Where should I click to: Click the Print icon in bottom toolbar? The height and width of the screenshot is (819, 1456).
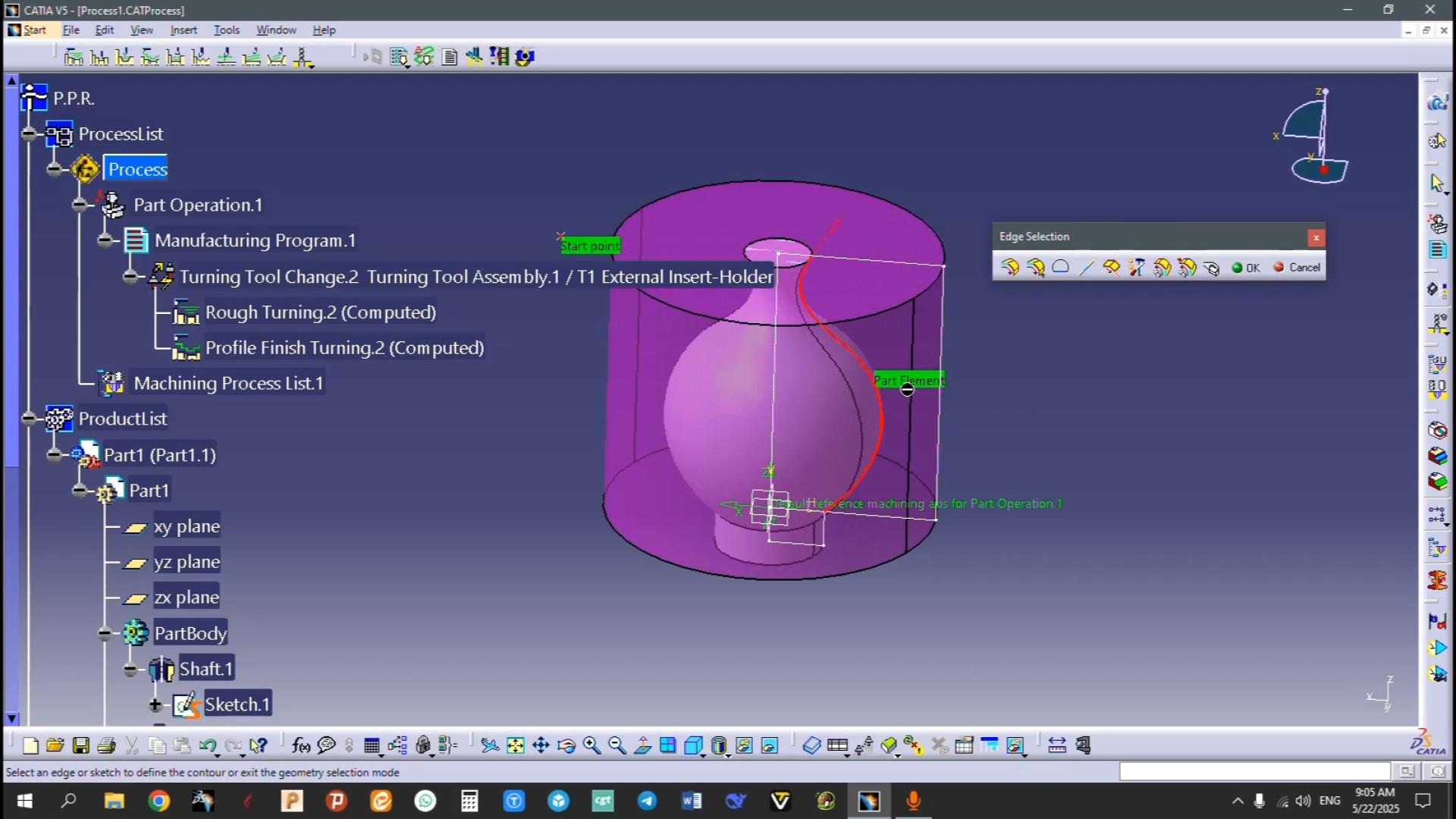coord(106,745)
